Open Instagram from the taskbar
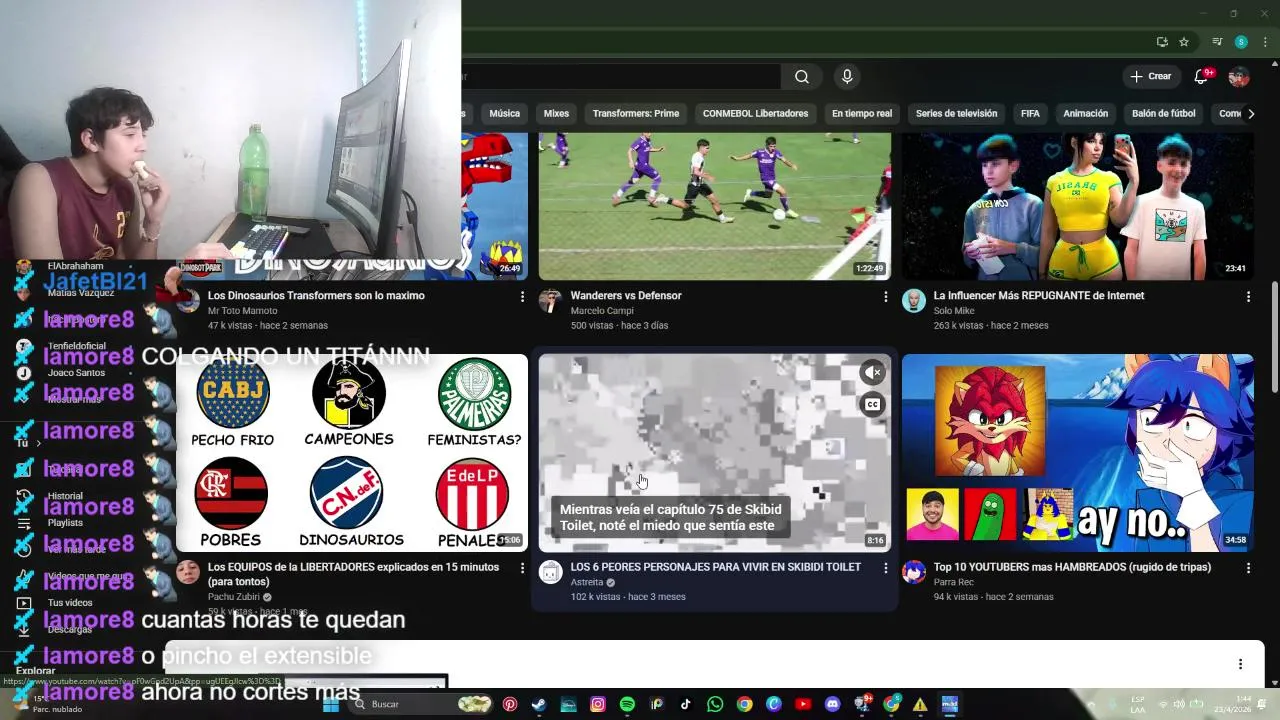The height and width of the screenshot is (720, 1280). [598, 704]
